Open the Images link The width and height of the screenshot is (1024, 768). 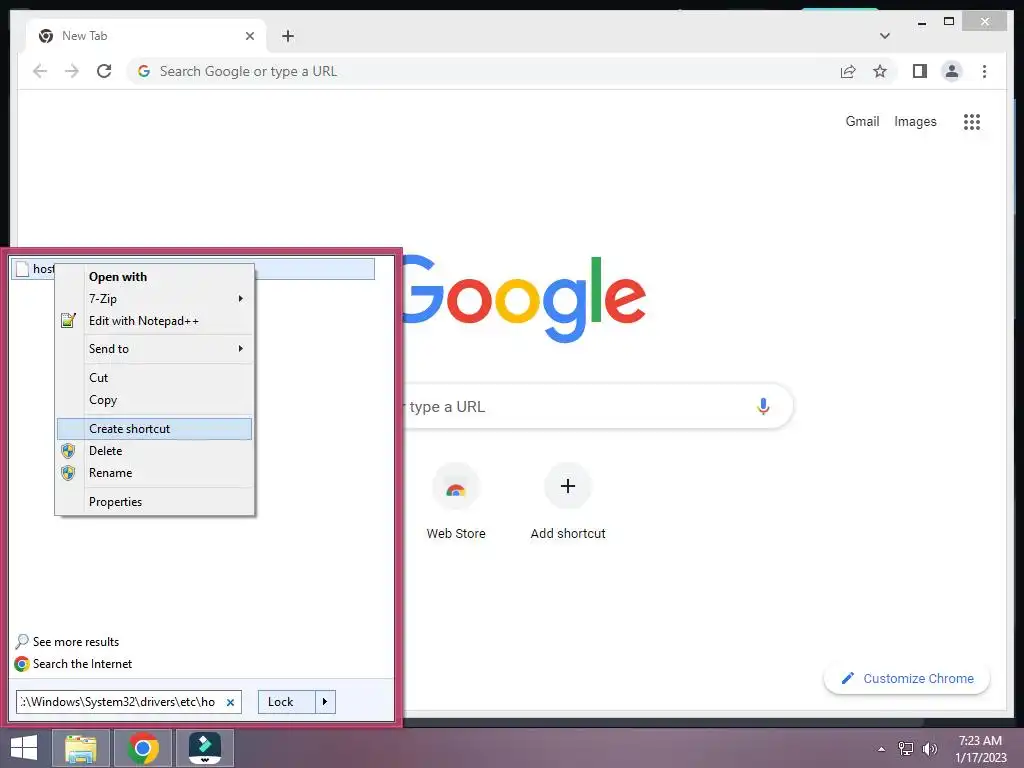(x=915, y=121)
